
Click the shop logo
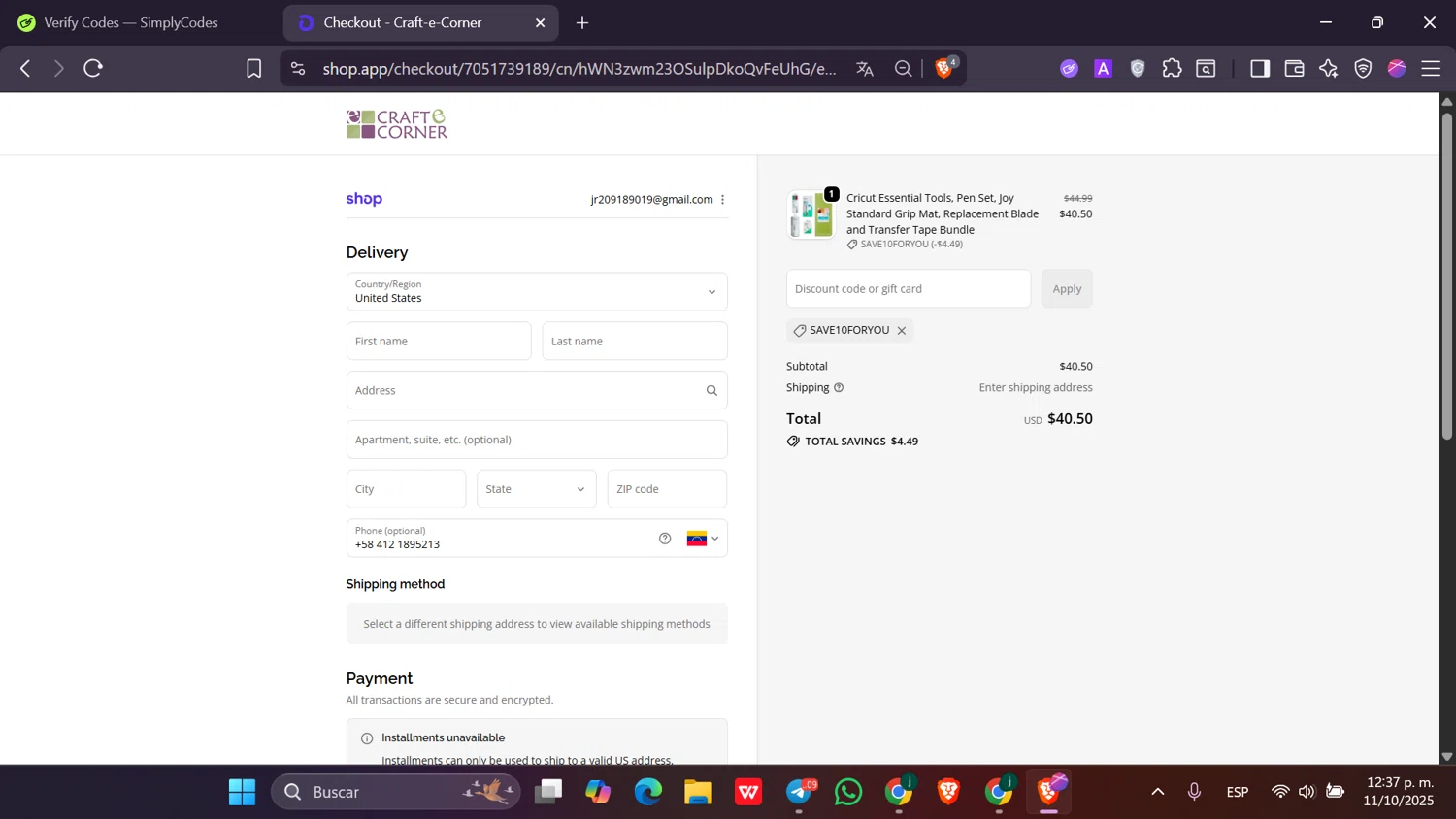pyautogui.click(x=364, y=199)
